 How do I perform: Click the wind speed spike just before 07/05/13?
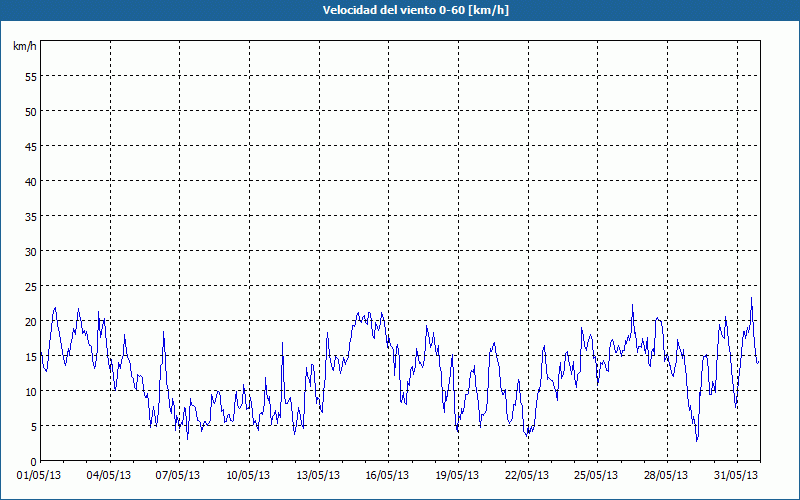pyautogui.click(x=163, y=332)
